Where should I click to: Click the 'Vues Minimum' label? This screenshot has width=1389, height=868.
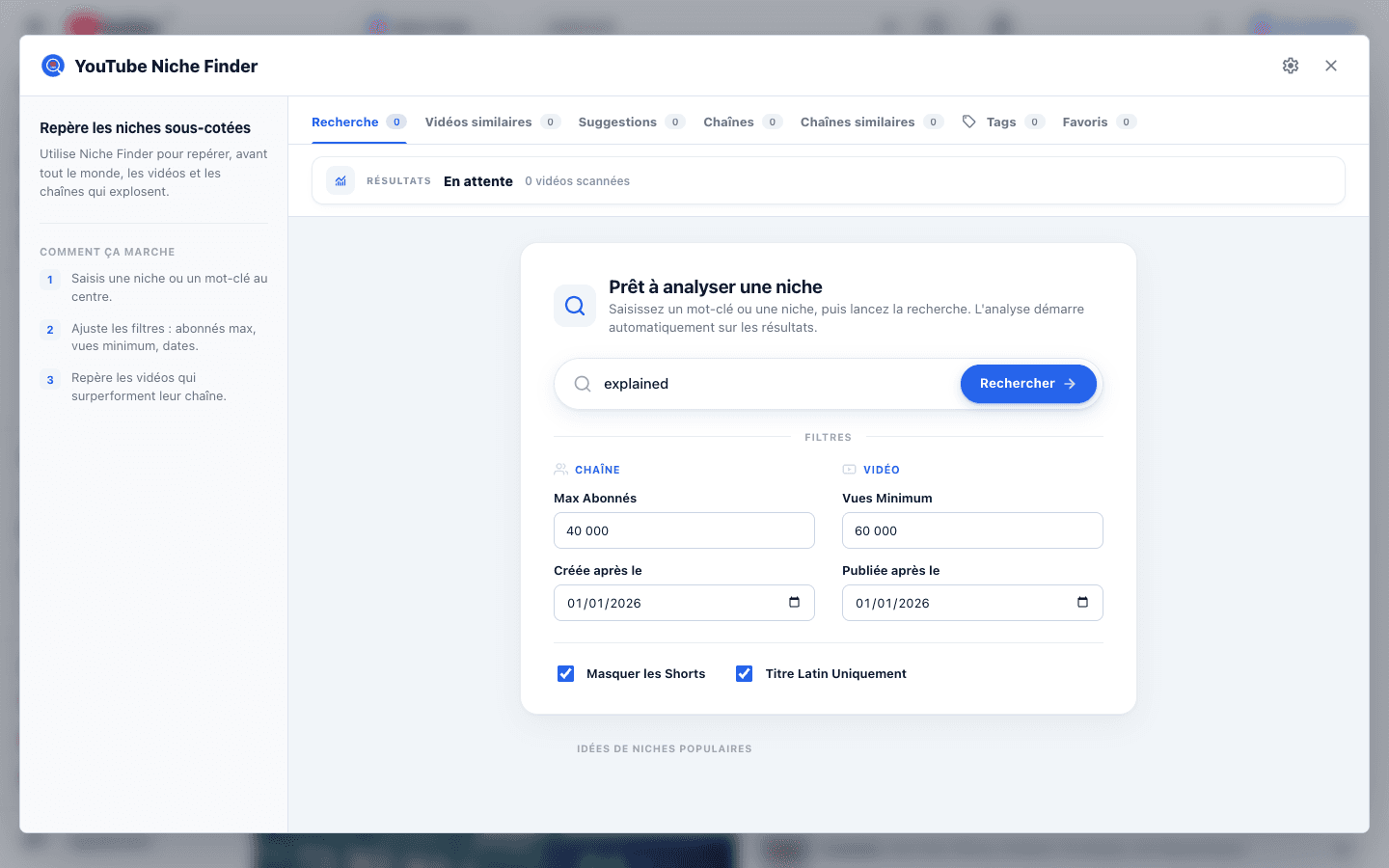[x=887, y=499]
